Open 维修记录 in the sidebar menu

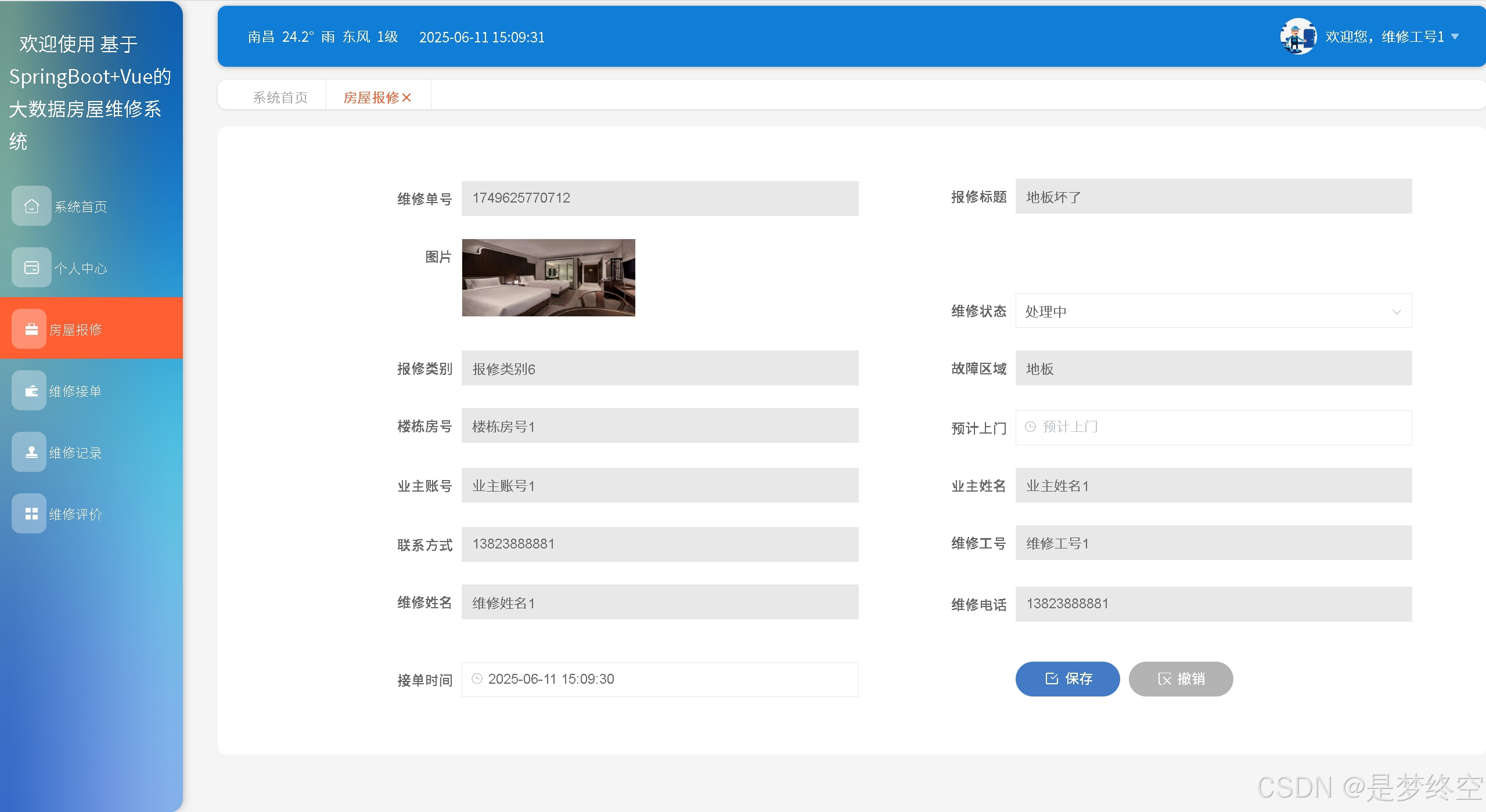tap(75, 453)
